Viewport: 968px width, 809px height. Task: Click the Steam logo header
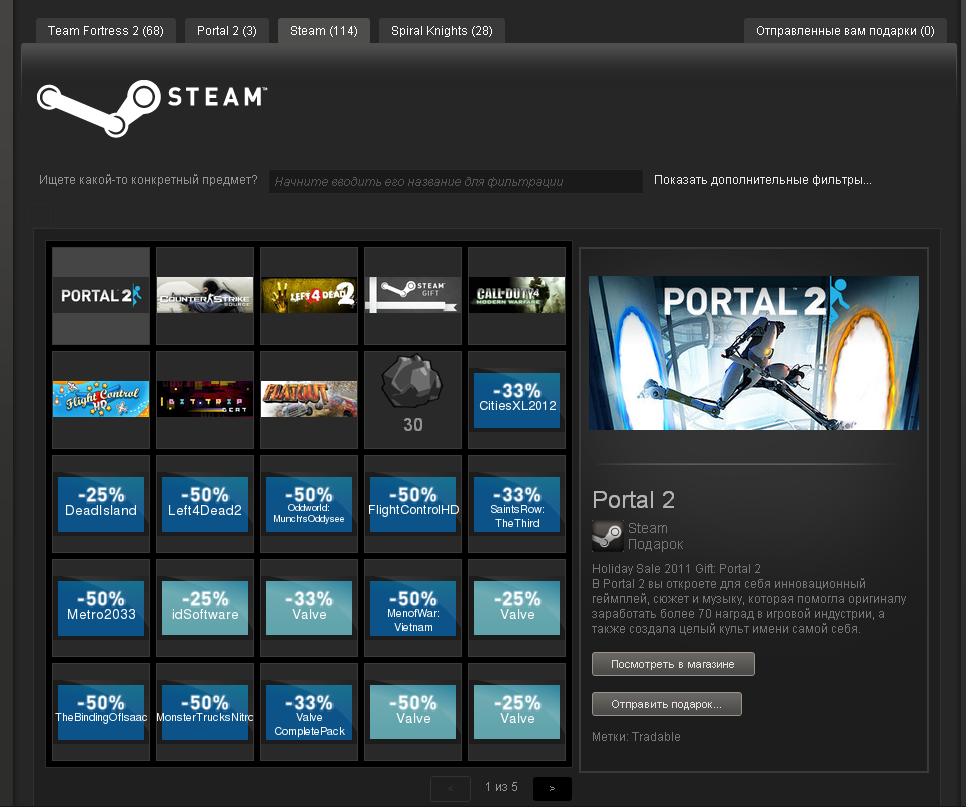click(x=152, y=107)
